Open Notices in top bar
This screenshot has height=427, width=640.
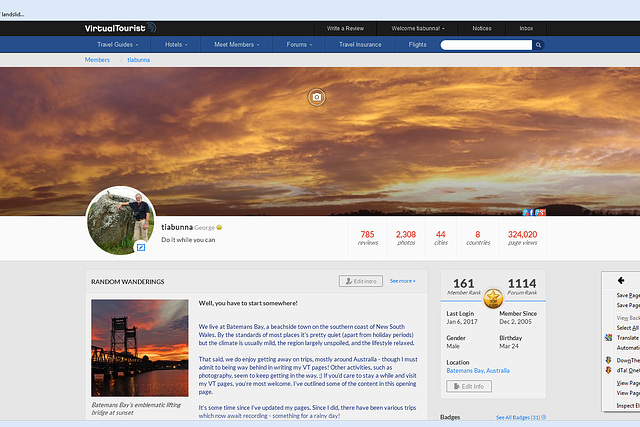coord(482,28)
